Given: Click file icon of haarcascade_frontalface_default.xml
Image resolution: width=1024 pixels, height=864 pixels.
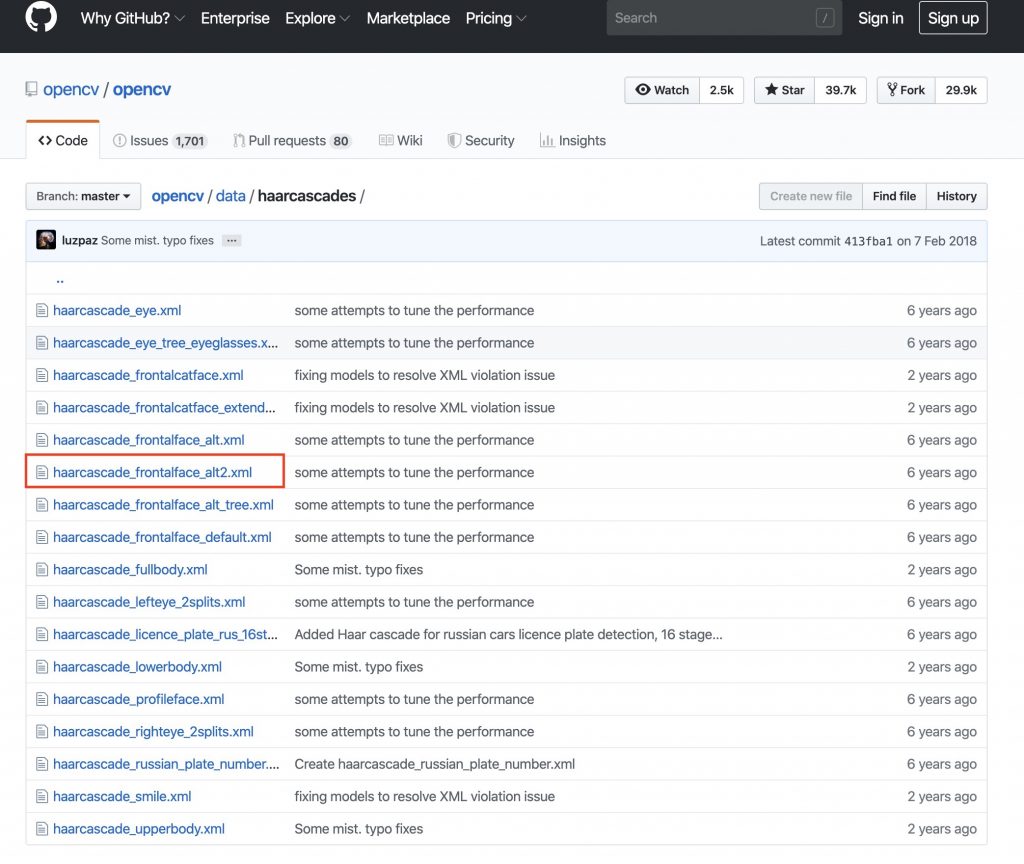Looking at the screenshot, I should pos(42,537).
